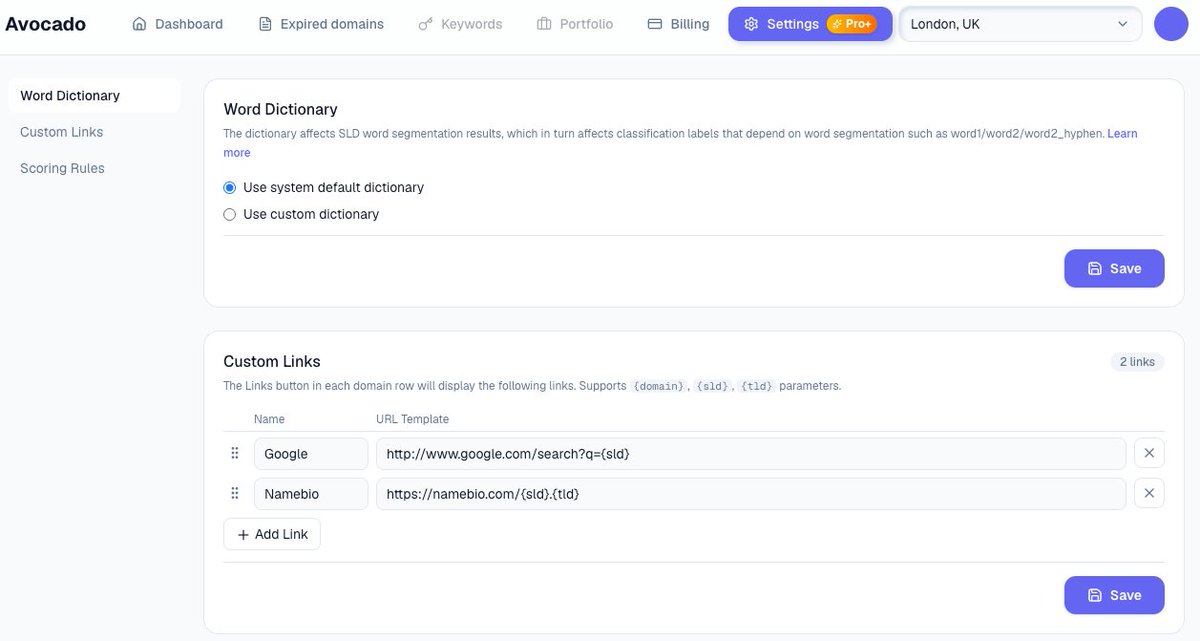1200x641 pixels.
Task: Click the Dashboard home icon
Action: 140,24
